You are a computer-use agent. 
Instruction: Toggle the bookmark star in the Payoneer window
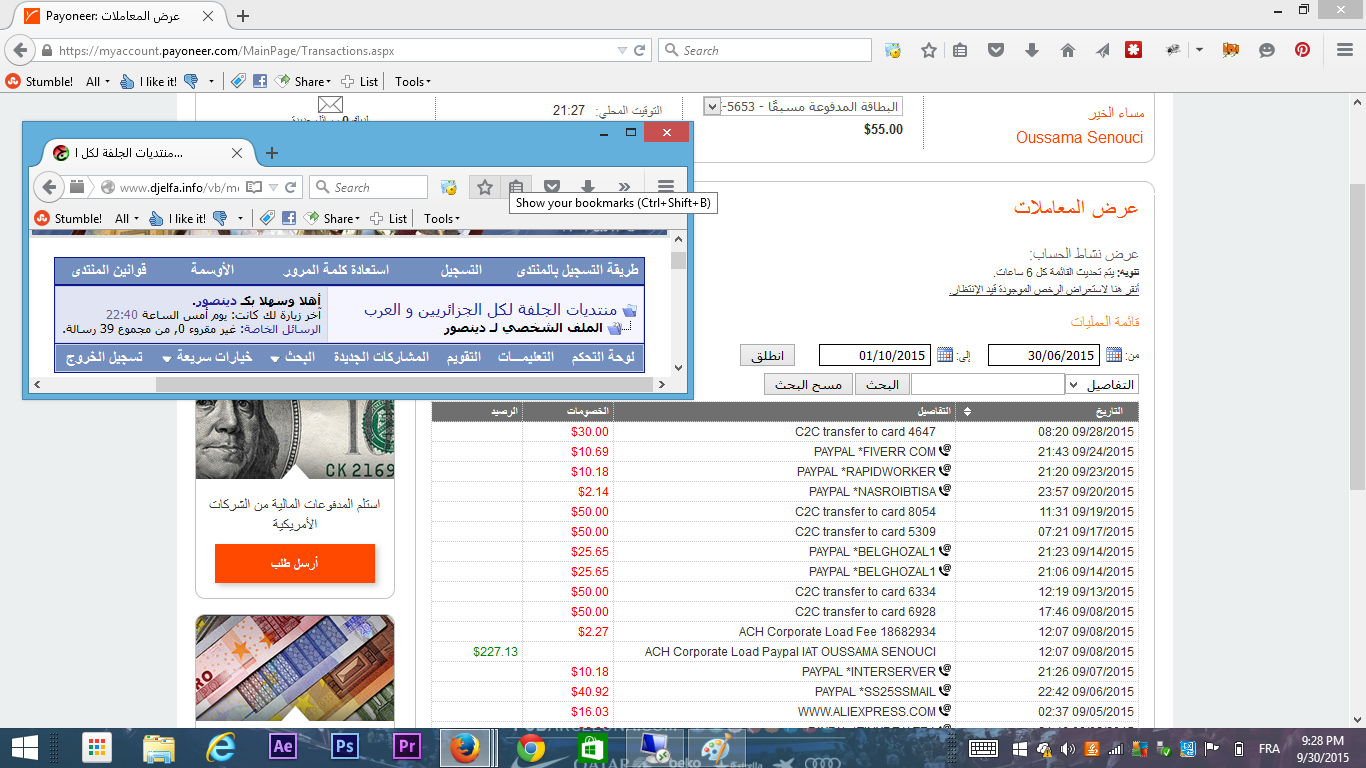[929, 50]
